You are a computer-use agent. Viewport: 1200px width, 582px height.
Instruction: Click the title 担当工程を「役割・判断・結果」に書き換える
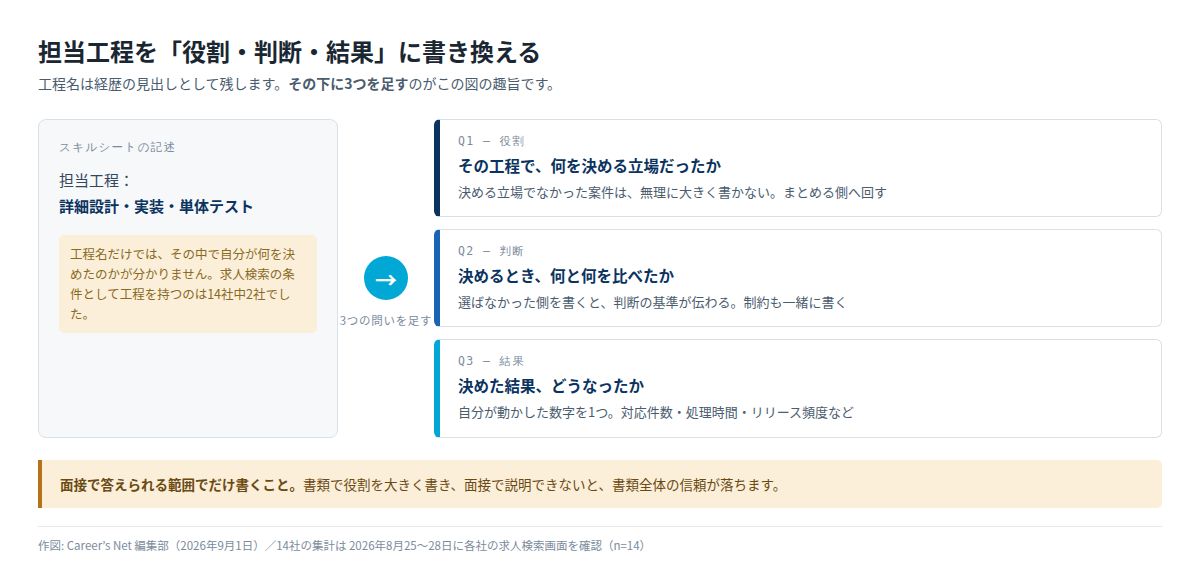coord(289,52)
